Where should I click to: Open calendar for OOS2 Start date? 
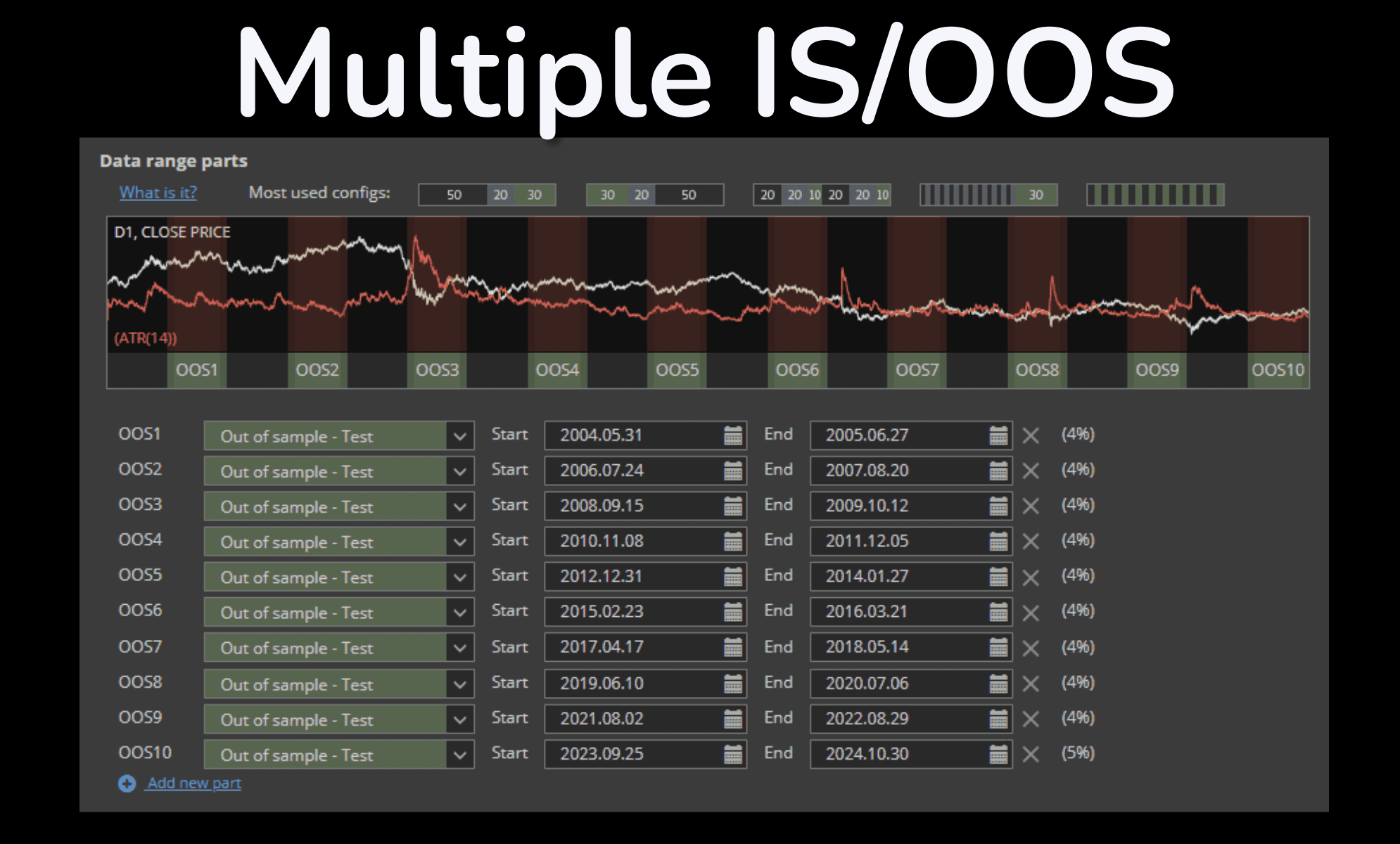click(x=732, y=471)
